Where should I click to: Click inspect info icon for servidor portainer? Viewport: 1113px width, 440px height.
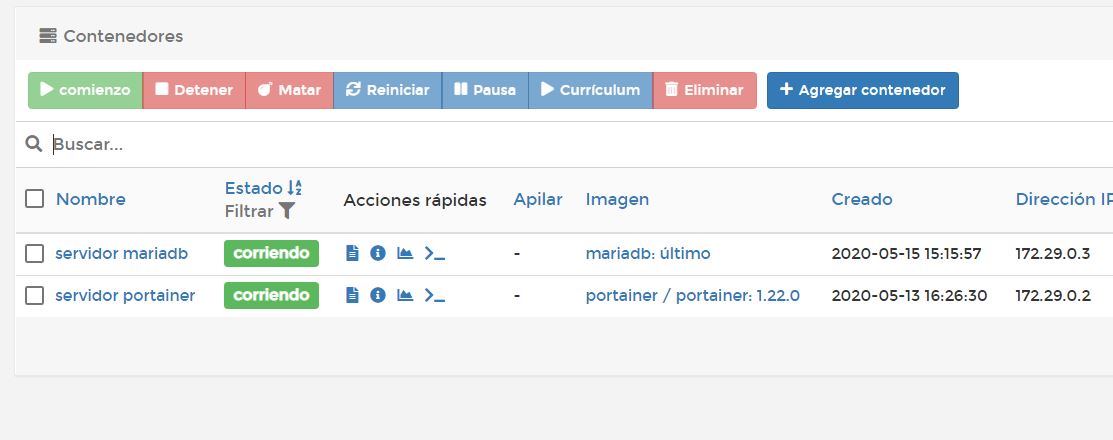click(x=378, y=295)
